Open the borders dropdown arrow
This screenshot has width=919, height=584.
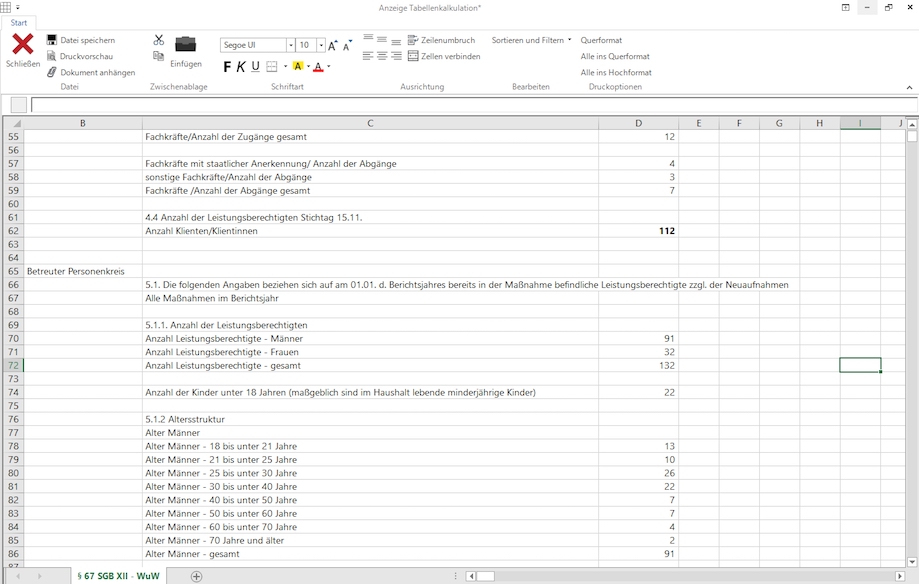click(285, 67)
